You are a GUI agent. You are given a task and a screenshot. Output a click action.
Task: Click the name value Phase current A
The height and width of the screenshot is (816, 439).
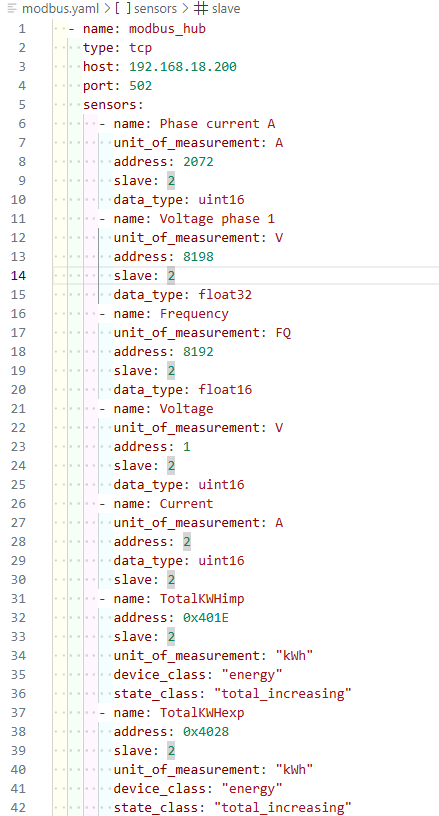[x=217, y=123]
